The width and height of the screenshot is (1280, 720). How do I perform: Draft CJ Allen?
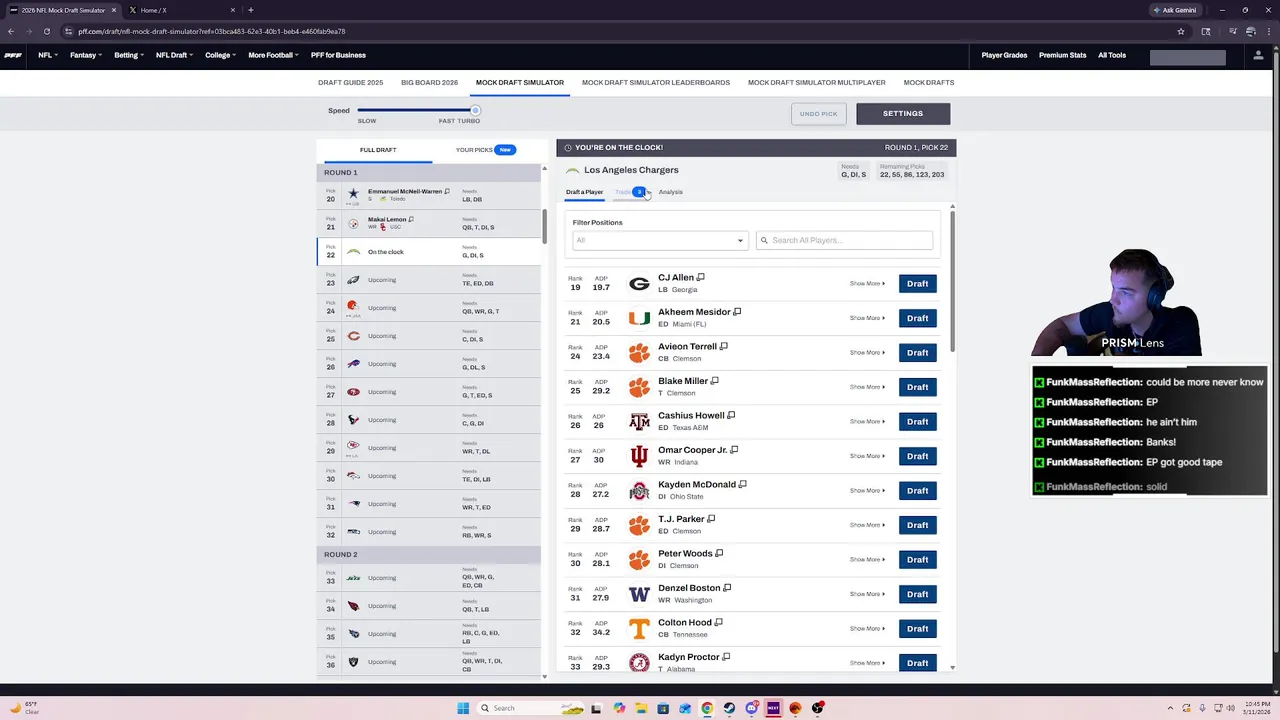[918, 284]
